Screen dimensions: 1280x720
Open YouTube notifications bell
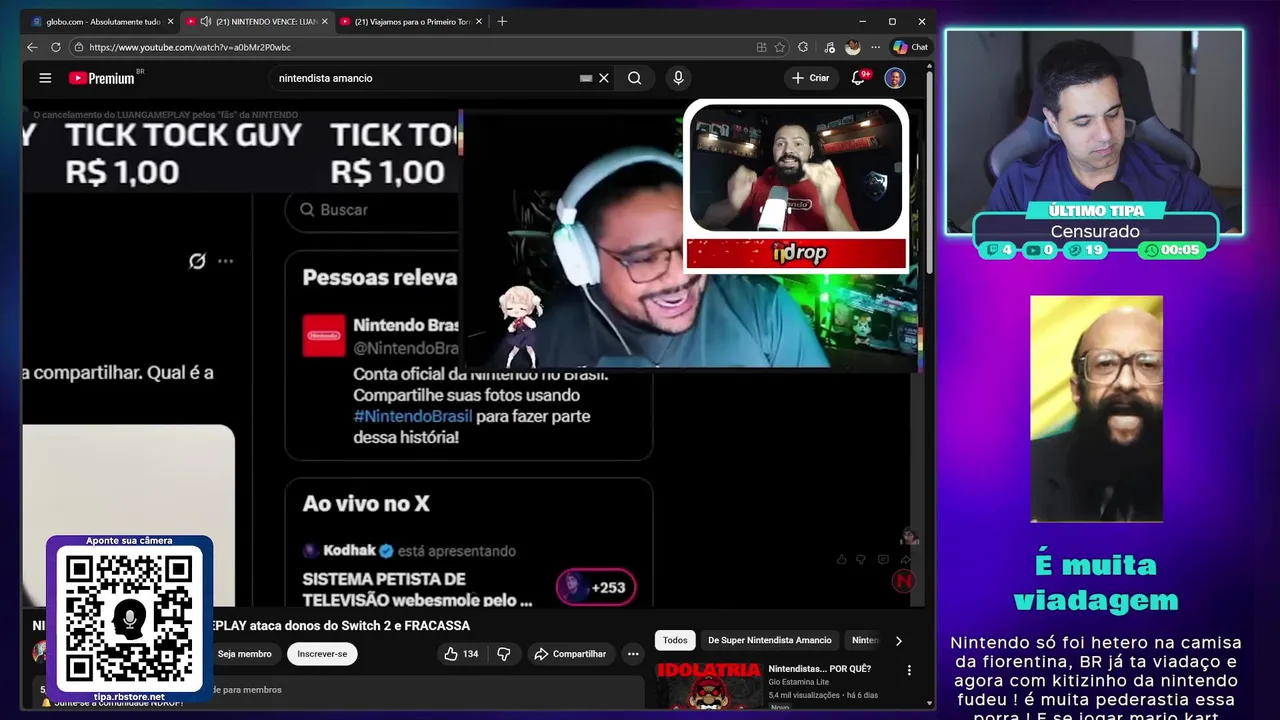[858, 78]
